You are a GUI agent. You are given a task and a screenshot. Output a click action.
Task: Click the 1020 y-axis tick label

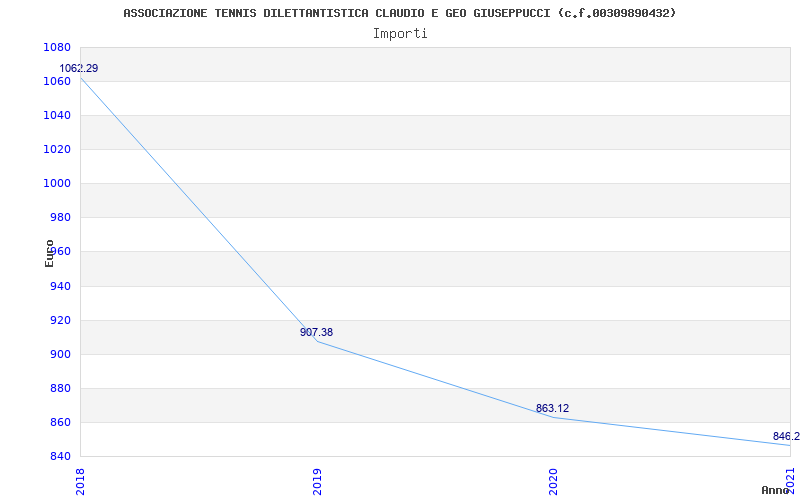tap(57, 149)
